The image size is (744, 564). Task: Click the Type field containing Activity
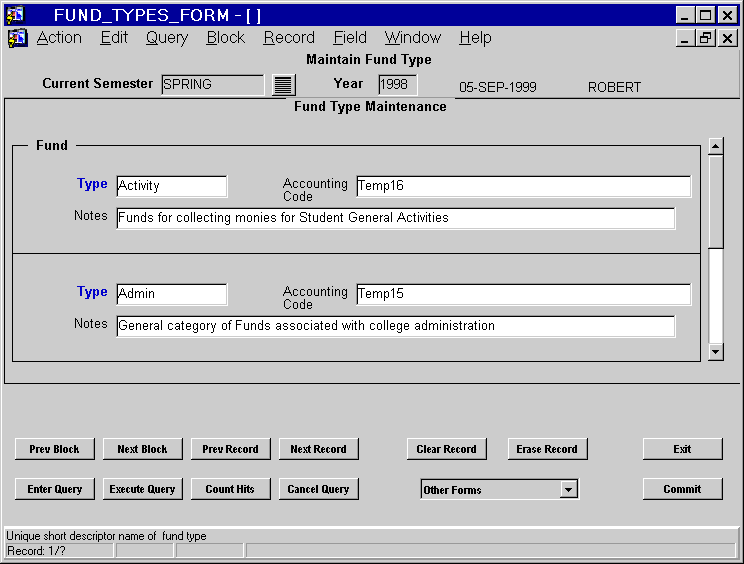coord(172,186)
